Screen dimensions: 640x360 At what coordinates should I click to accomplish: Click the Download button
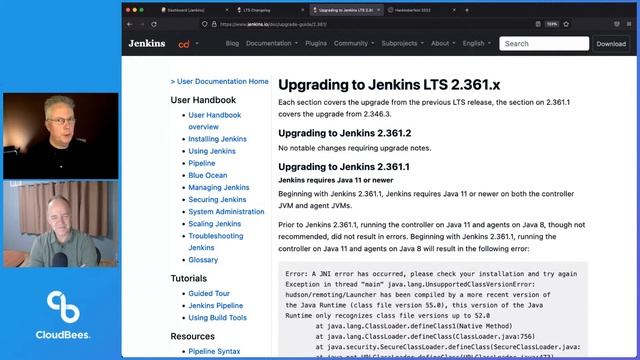coord(611,44)
